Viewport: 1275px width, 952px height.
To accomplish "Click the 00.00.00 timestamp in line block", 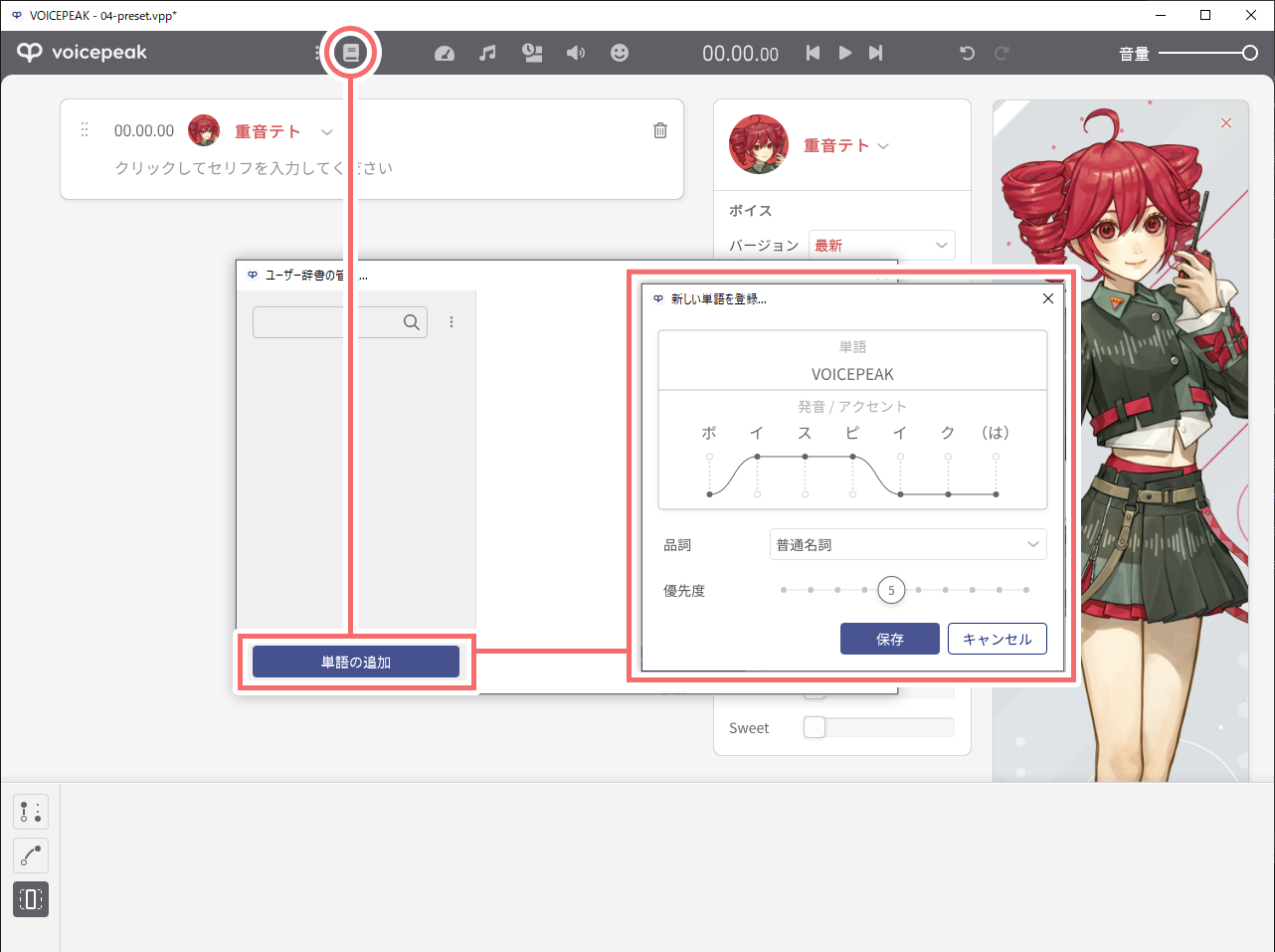I will tap(144, 130).
